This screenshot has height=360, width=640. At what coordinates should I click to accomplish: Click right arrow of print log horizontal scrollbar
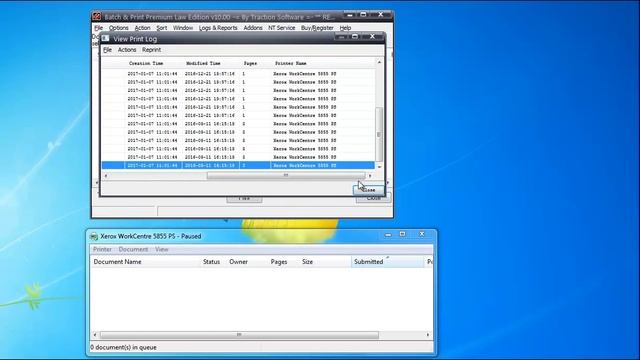click(370, 176)
